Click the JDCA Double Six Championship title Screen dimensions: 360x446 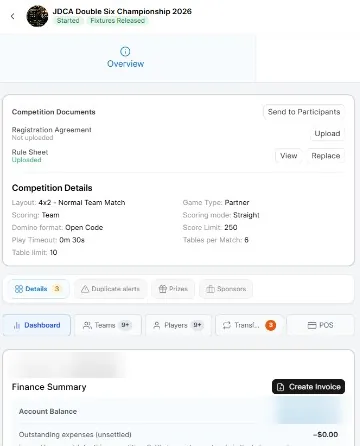(122, 11)
